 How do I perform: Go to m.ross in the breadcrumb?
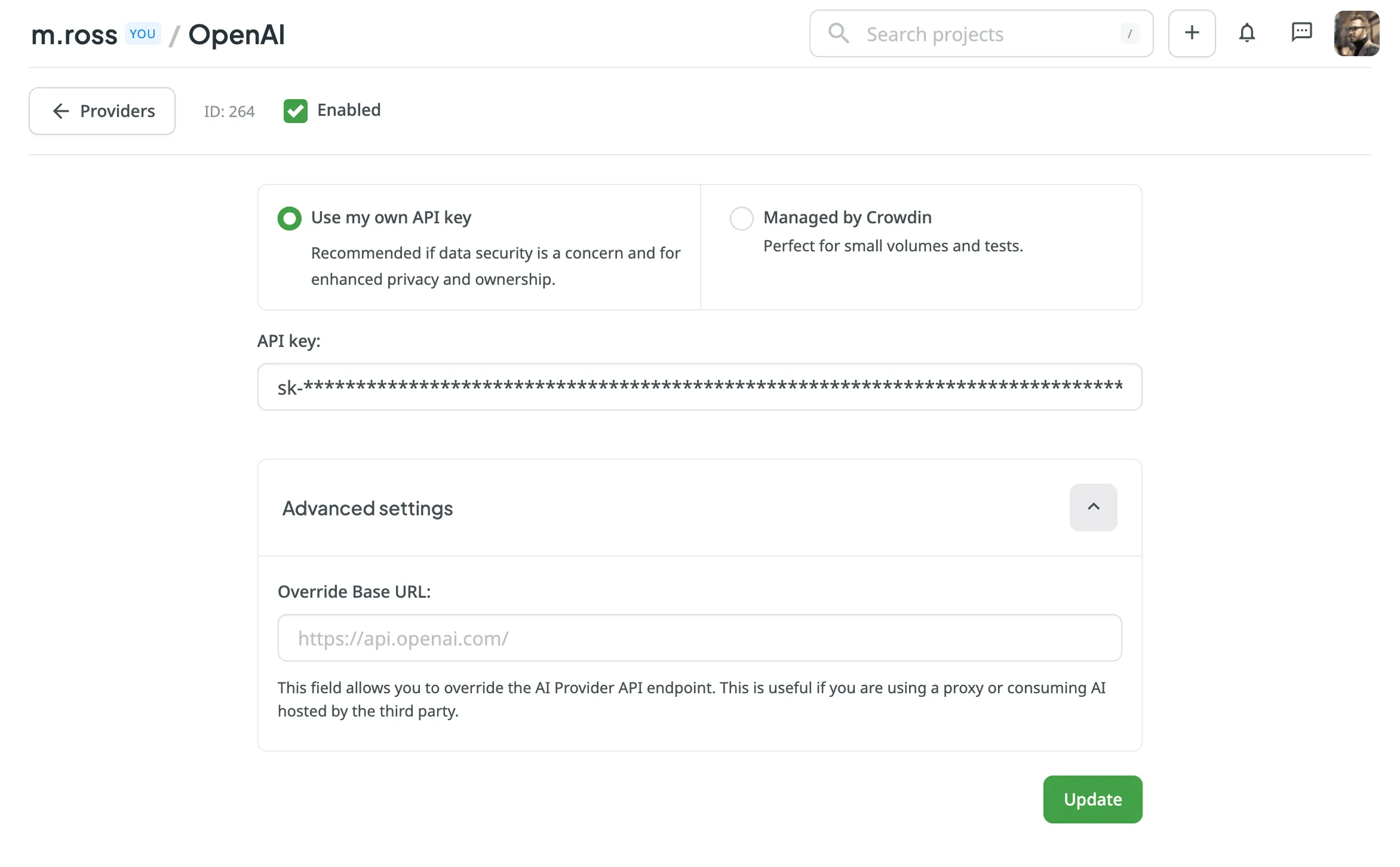(x=74, y=33)
